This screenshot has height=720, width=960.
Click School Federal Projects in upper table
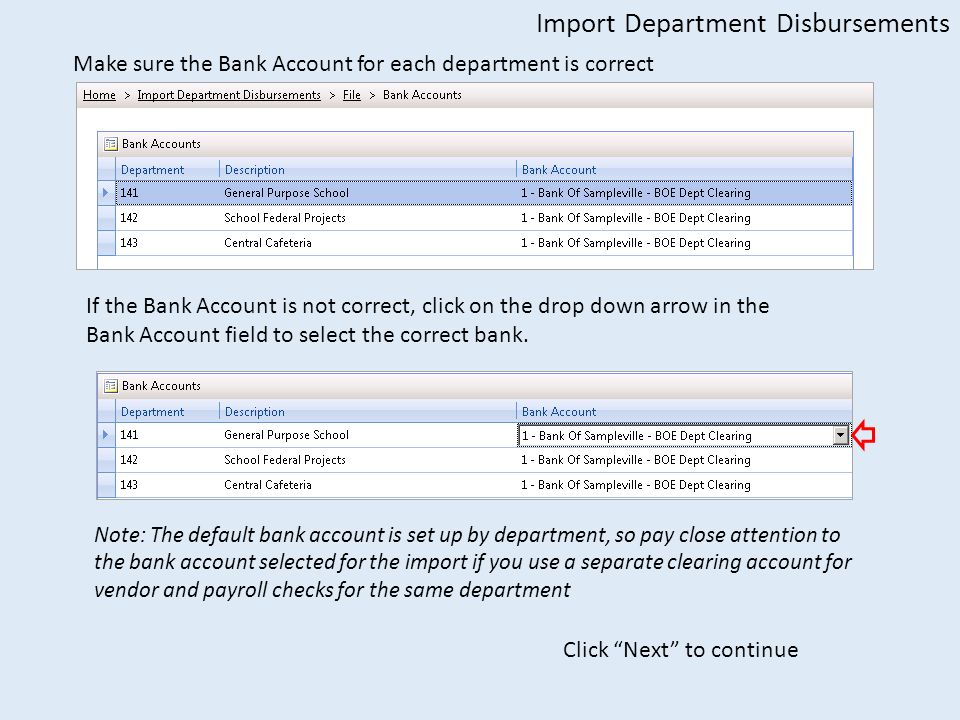tap(285, 218)
